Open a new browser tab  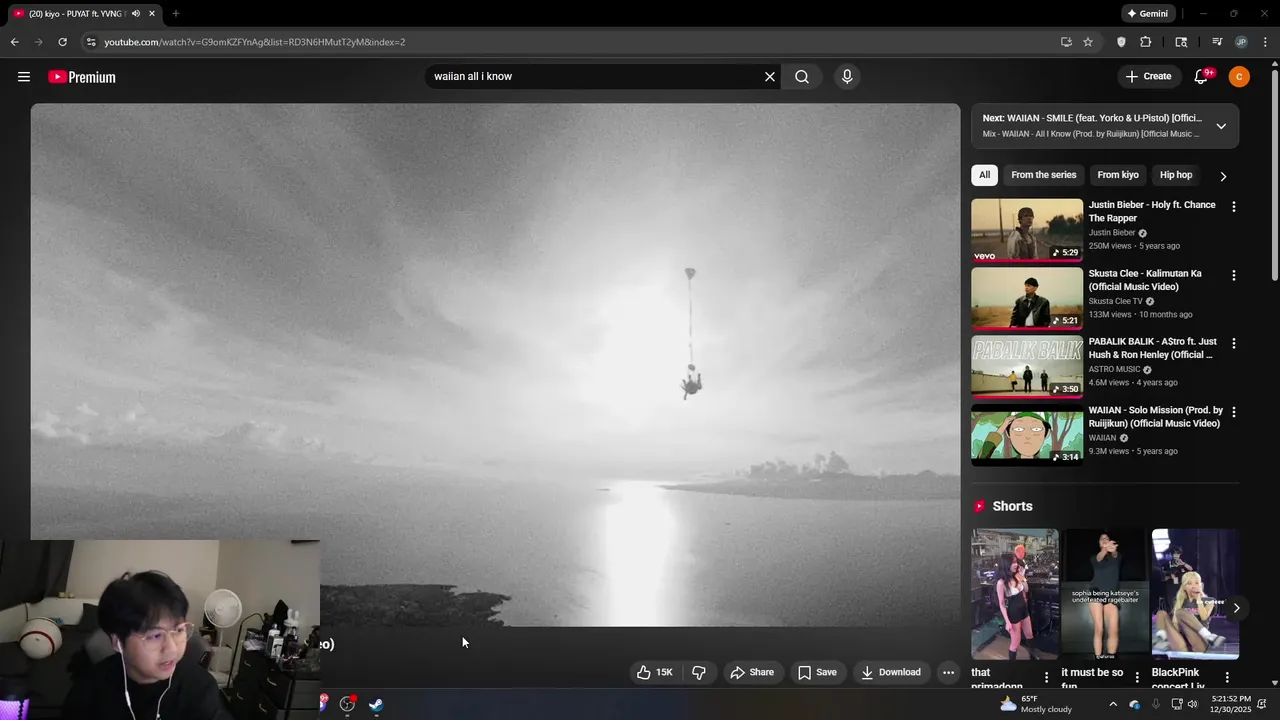pos(176,14)
